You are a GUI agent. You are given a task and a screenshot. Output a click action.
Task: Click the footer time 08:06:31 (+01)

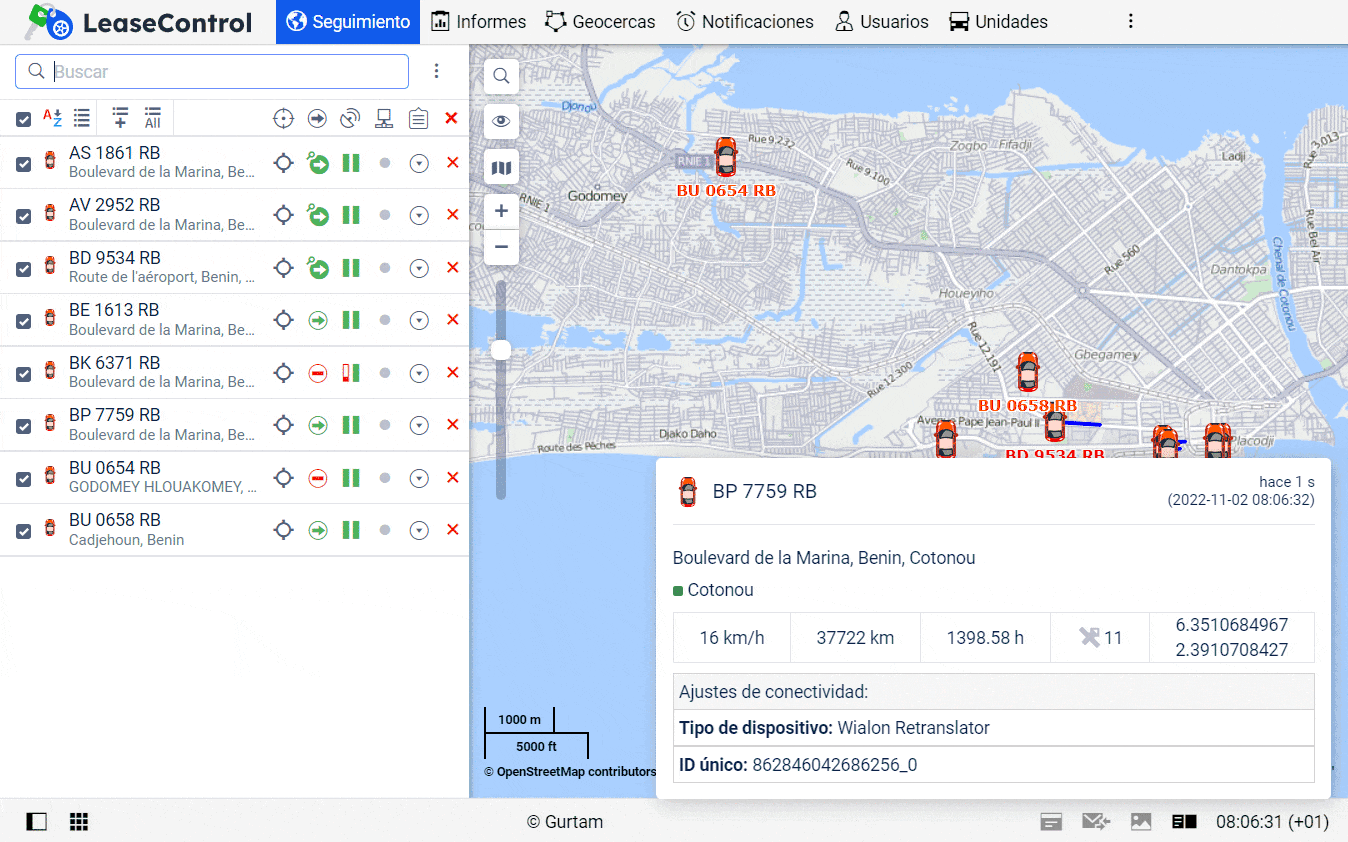click(x=1272, y=822)
